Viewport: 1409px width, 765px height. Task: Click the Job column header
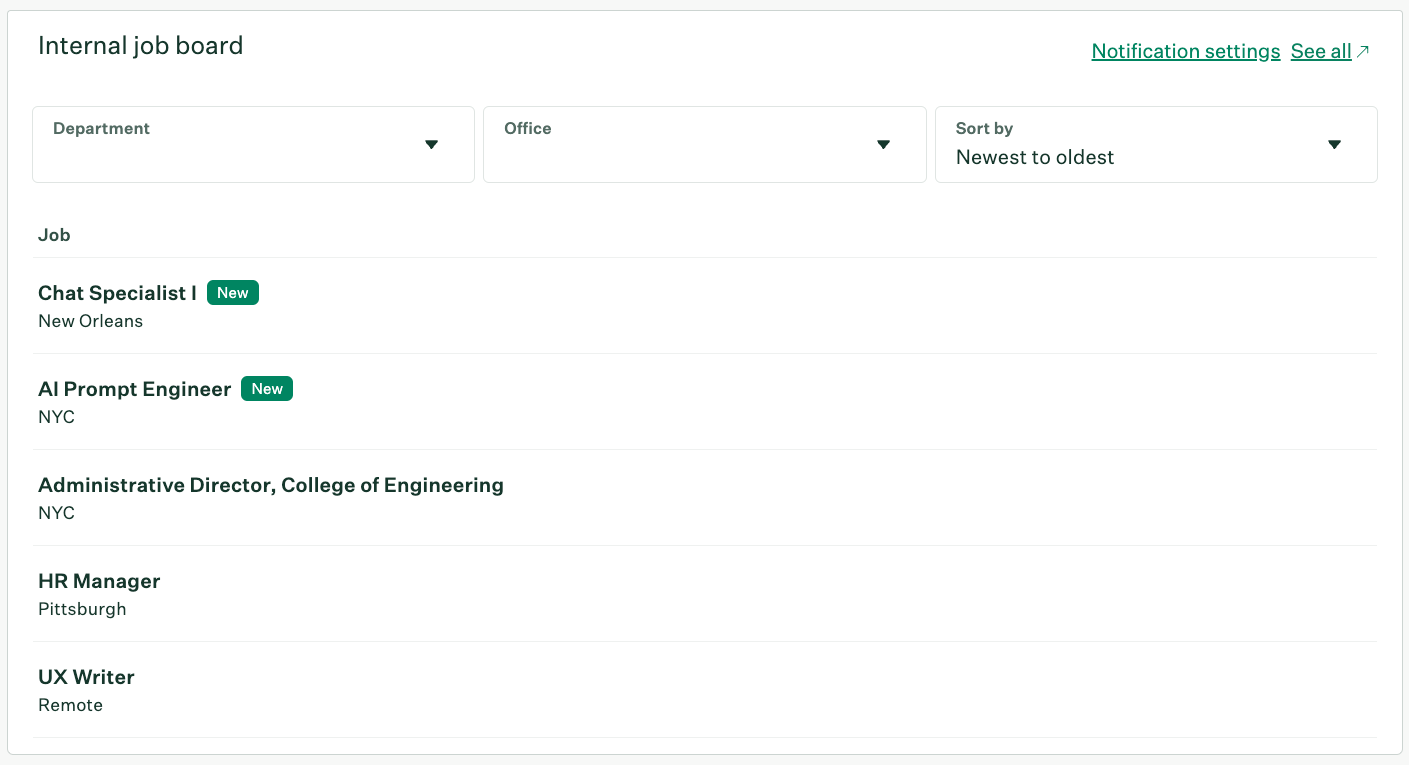pos(54,235)
